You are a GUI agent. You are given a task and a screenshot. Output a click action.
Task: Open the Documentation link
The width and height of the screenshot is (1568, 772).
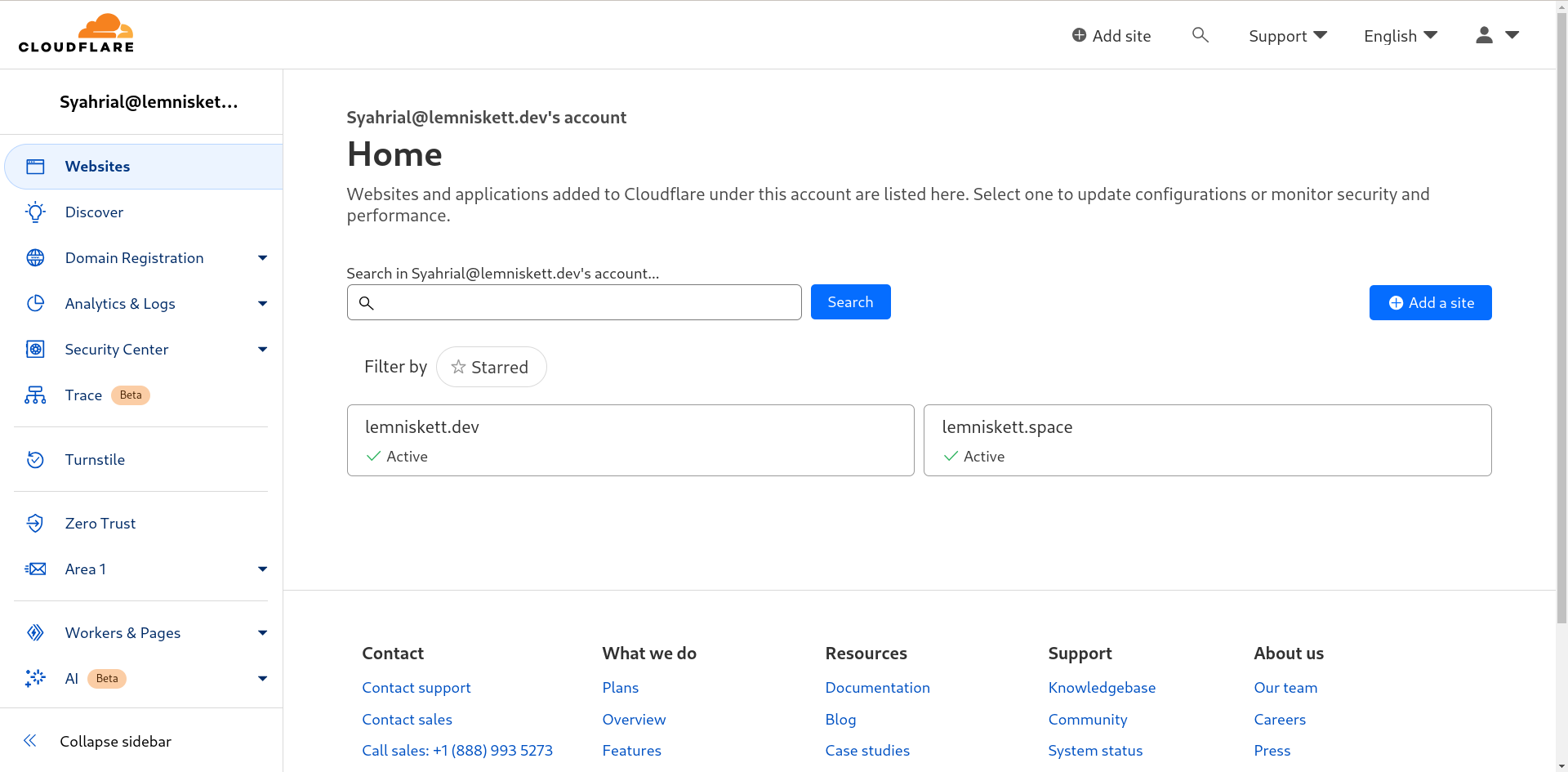tap(877, 688)
